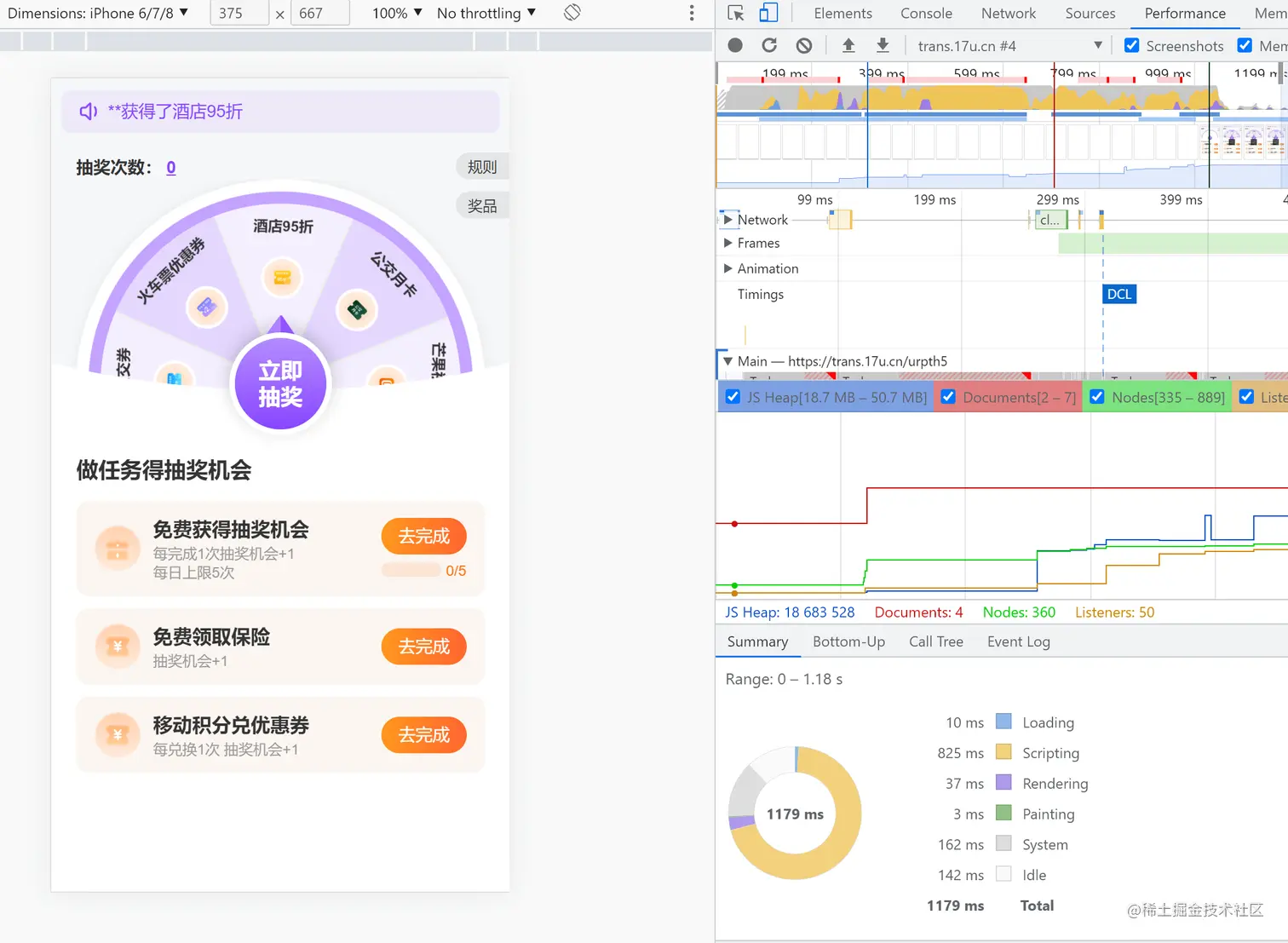Collapse the Main thread track
Image resolution: width=1288 pixels, height=943 pixels.
click(x=727, y=361)
